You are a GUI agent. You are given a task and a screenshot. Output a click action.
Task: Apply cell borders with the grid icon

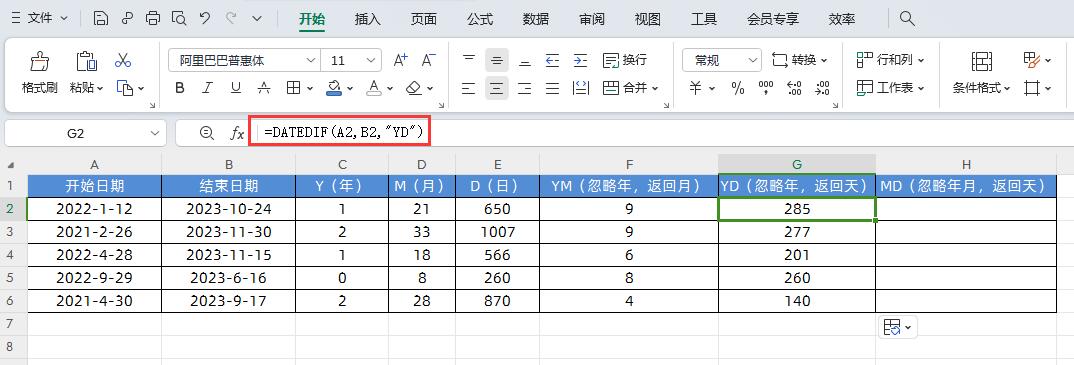click(293, 88)
